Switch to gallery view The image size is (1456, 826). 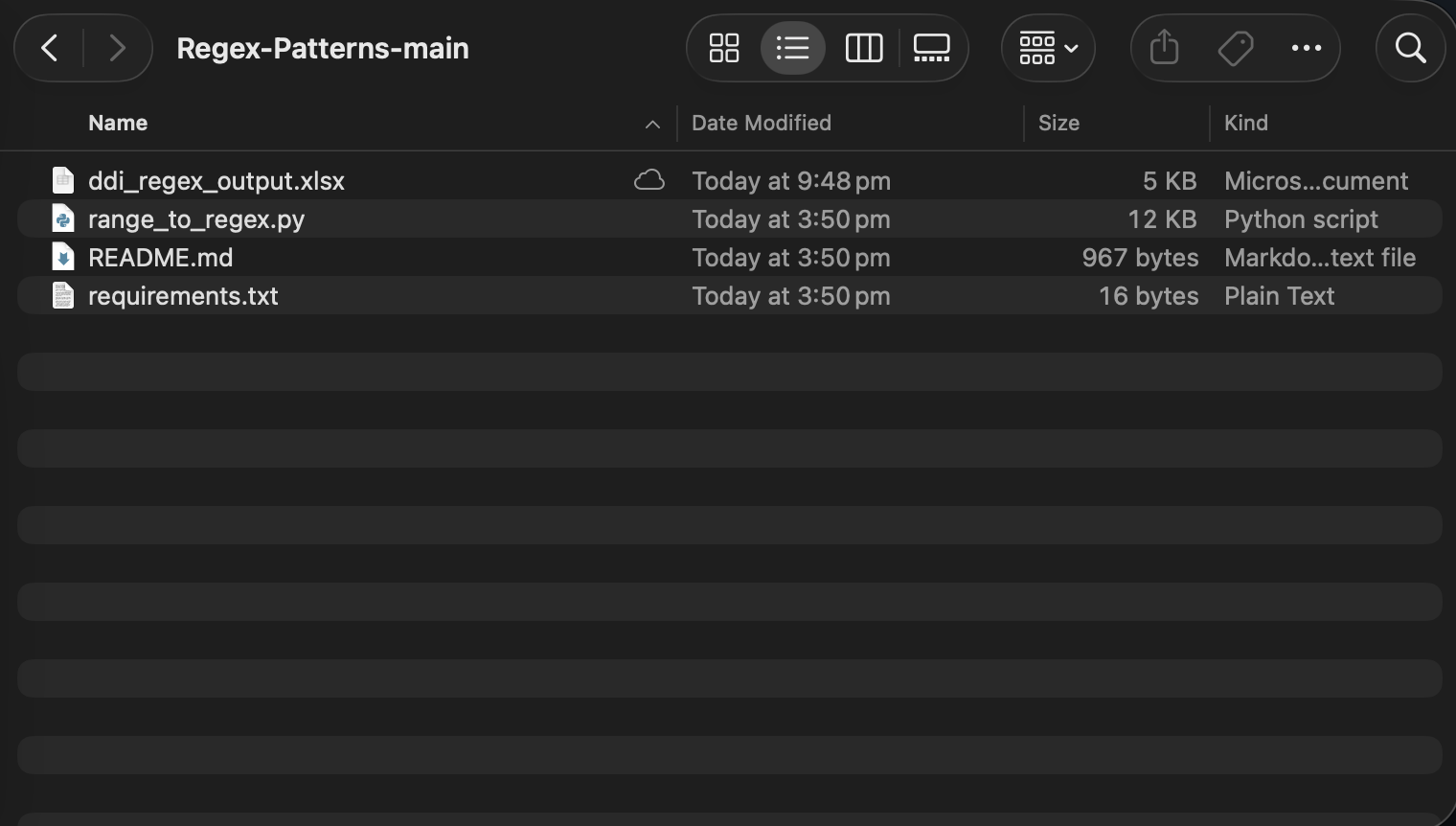[931, 48]
